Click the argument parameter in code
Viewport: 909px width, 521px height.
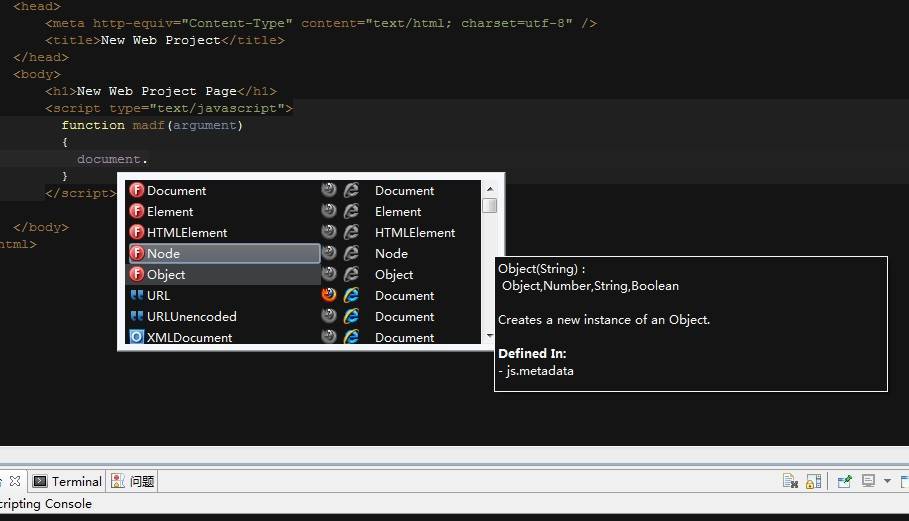pos(205,125)
